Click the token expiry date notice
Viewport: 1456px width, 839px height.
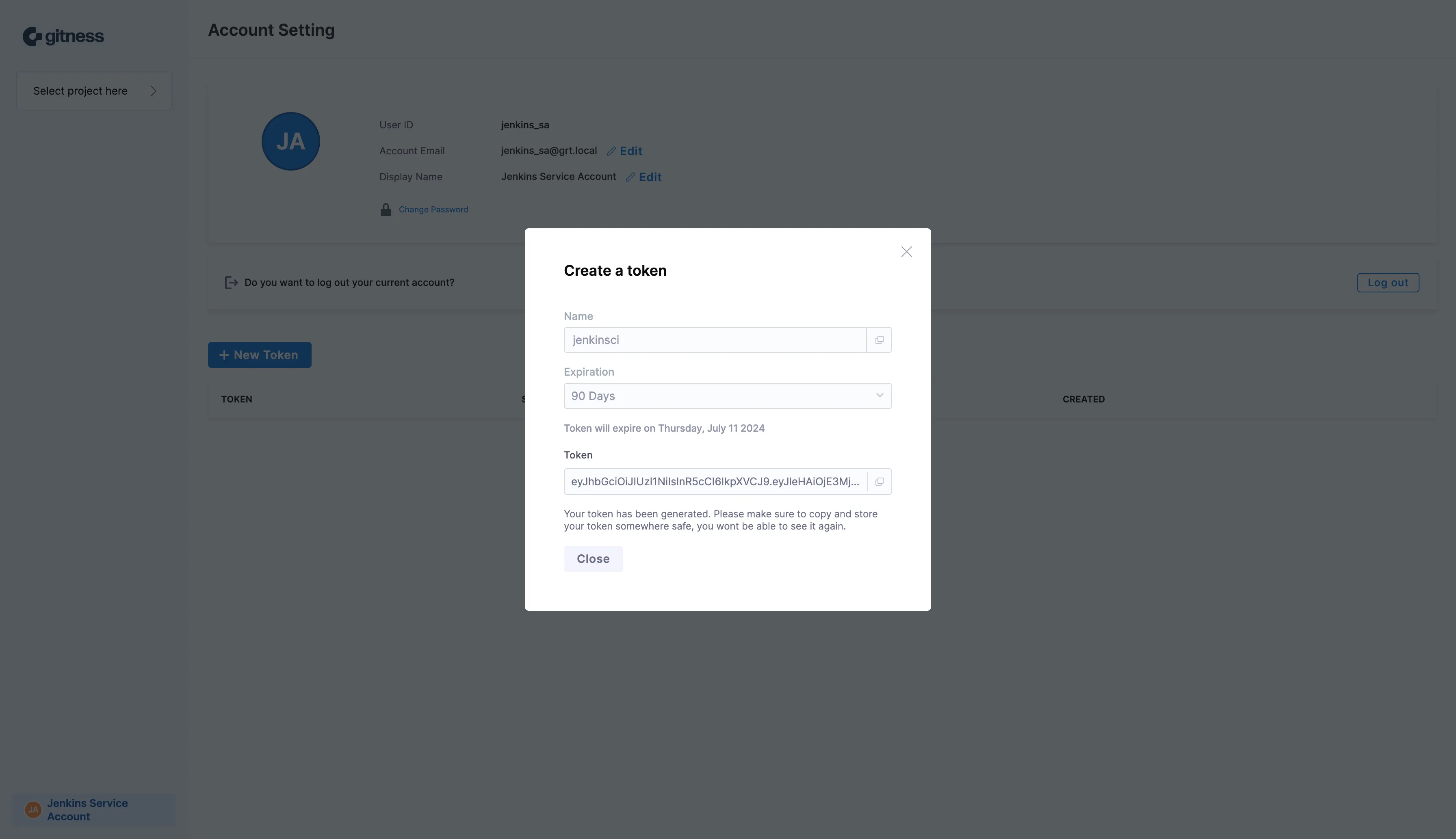[664, 428]
